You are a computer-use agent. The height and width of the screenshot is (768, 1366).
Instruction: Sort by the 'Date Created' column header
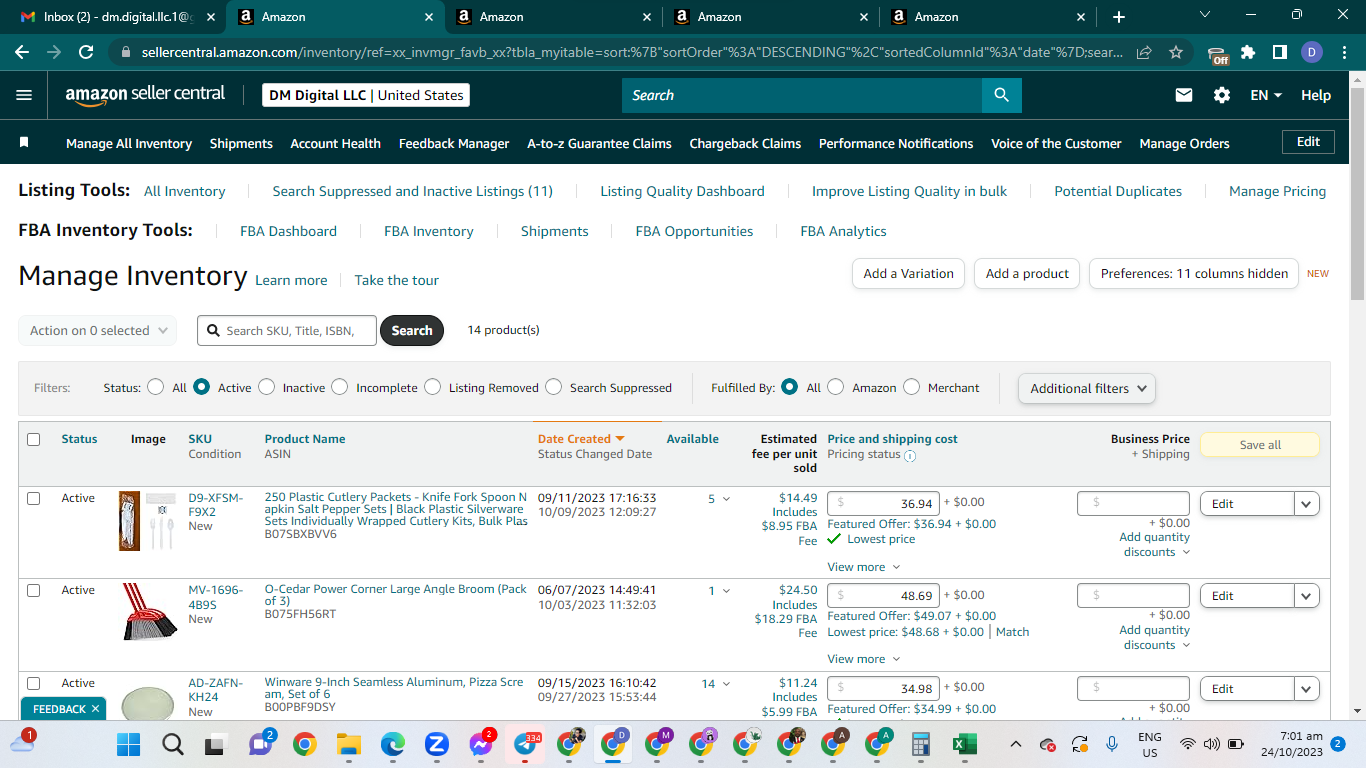[x=581, y=439]
